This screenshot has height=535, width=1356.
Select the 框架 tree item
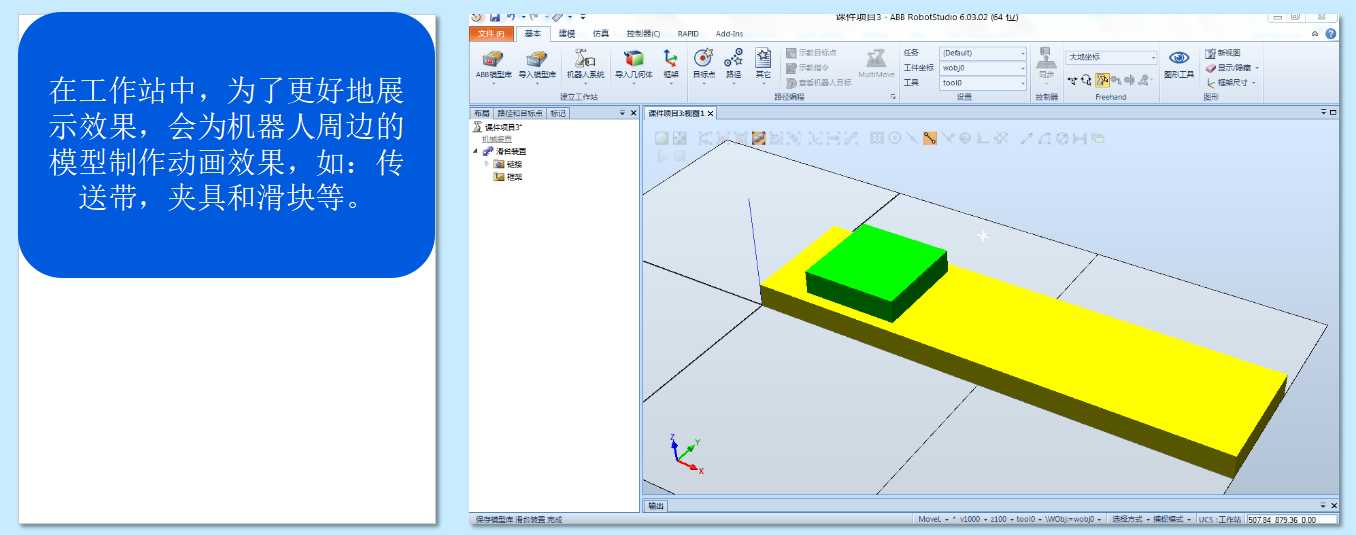(508, 177)
